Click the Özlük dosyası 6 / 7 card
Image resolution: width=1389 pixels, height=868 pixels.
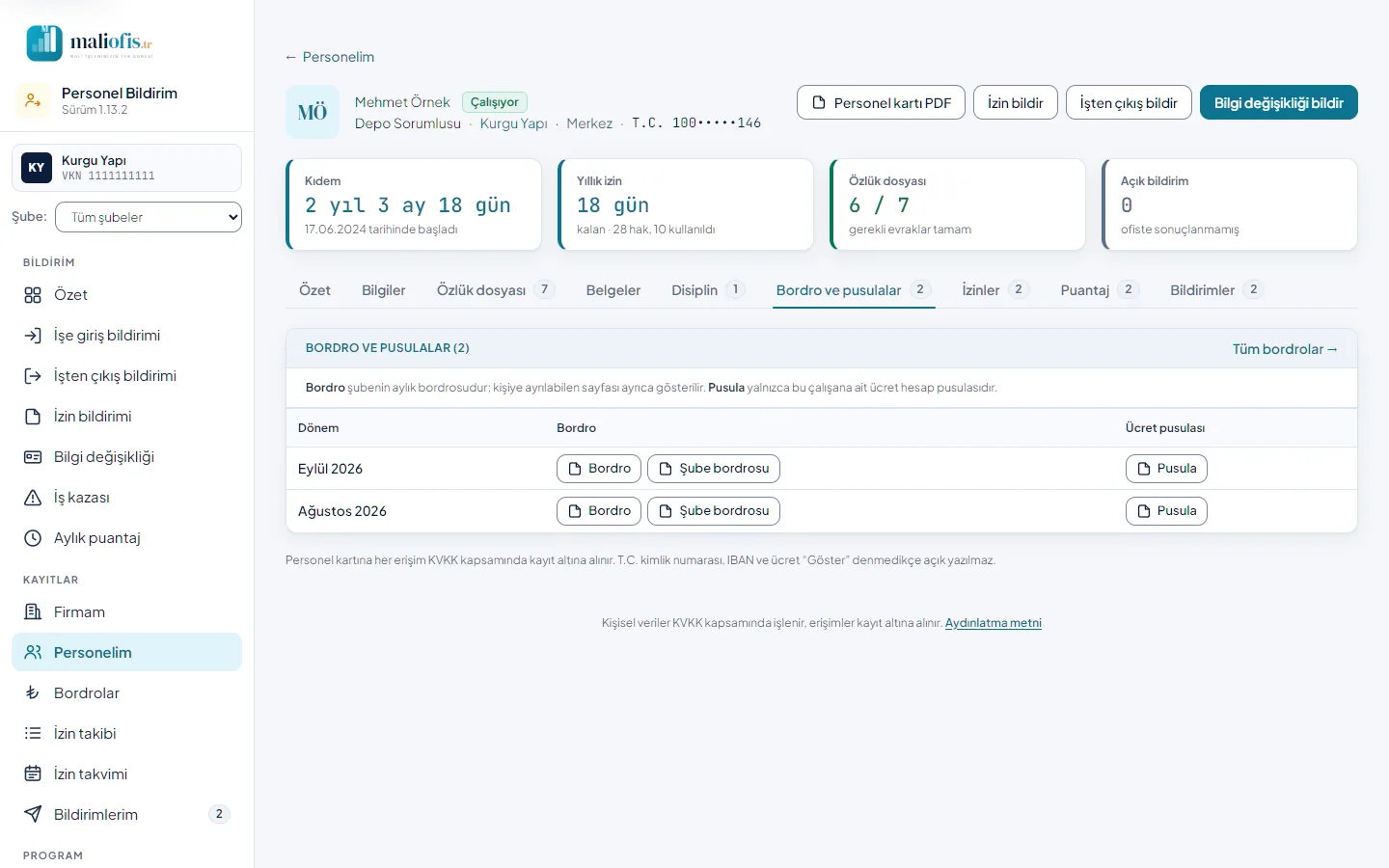(958, 204)
